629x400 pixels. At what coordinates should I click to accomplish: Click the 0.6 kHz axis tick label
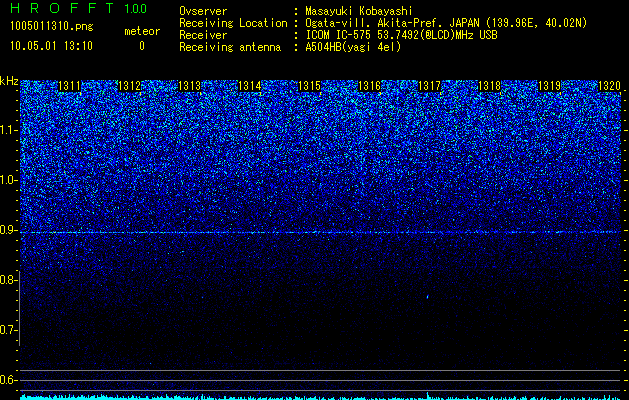(x=8, y=380)
